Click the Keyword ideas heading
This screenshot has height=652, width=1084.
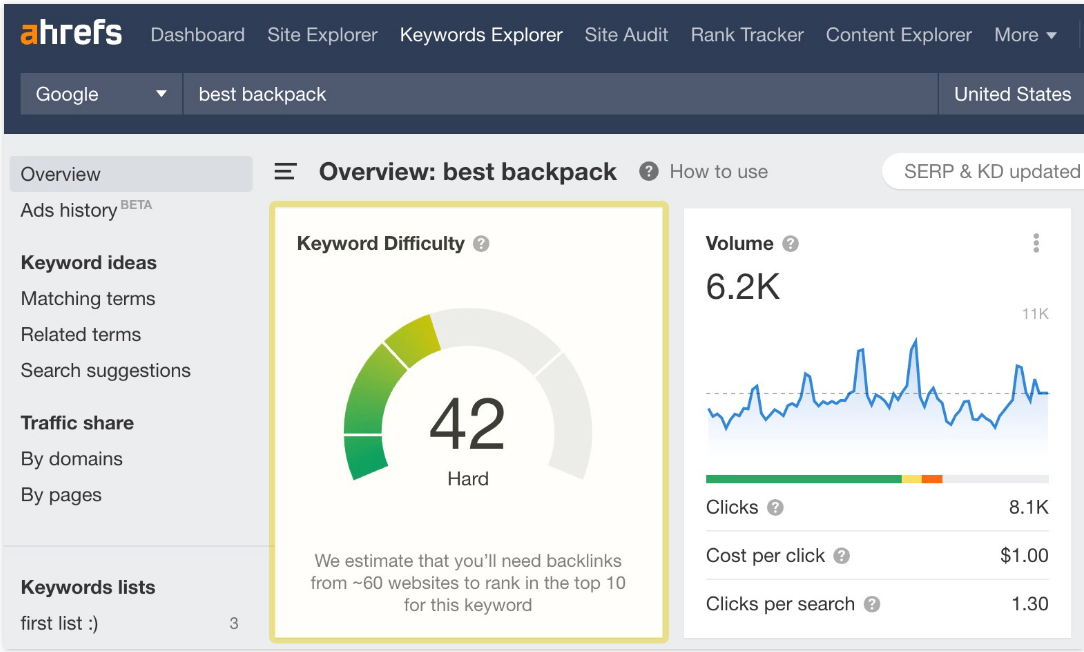point(88,263)
